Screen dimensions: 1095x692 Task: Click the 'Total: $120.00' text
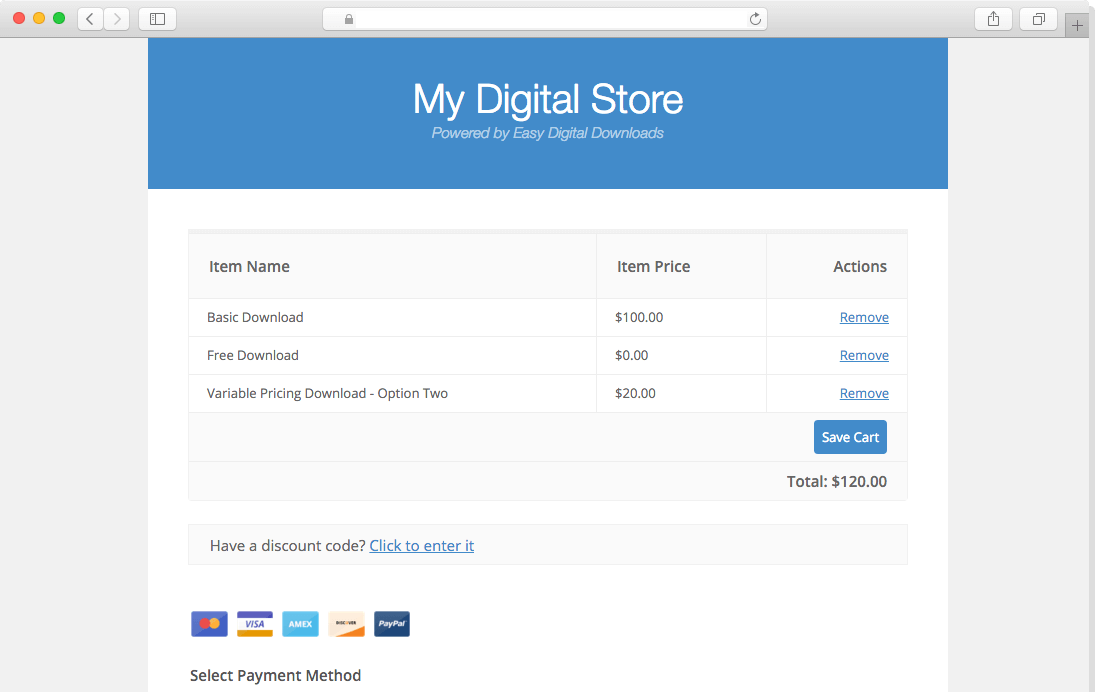click(837, 481)
